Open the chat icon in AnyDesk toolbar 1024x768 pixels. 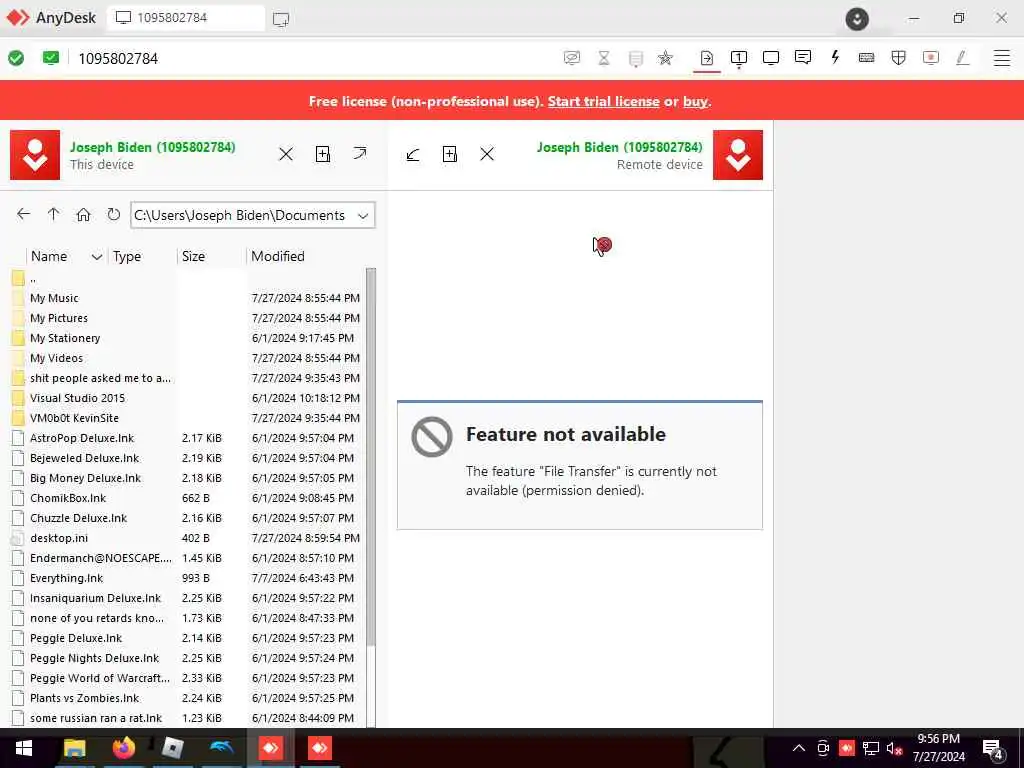803,57
